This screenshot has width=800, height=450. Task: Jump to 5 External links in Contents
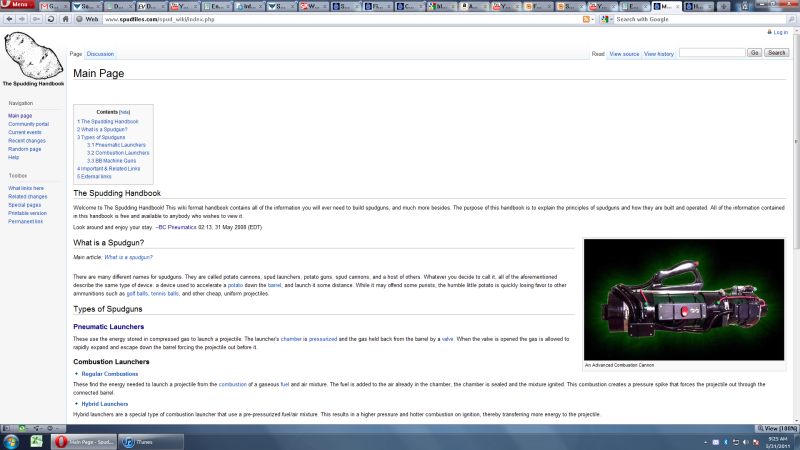[94, 177]
